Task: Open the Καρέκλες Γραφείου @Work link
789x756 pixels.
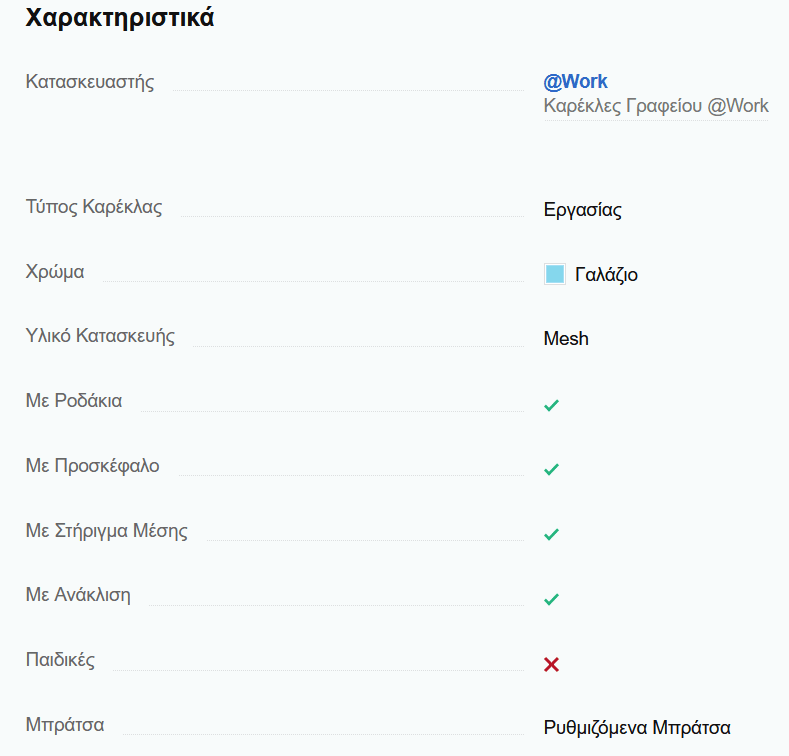Action: (656, 106)
